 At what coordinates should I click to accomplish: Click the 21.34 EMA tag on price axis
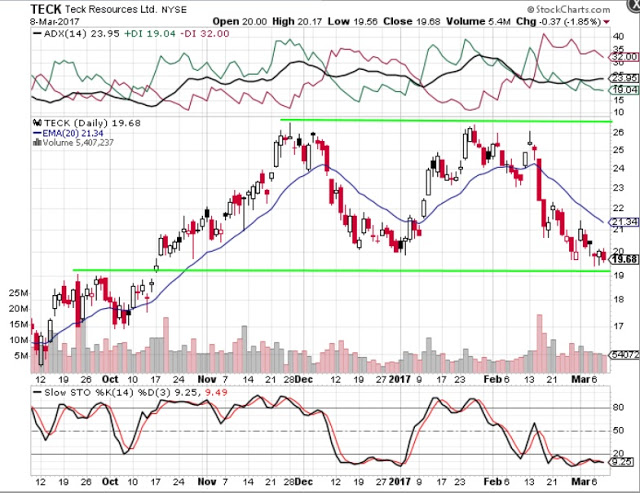pos(624,222)
